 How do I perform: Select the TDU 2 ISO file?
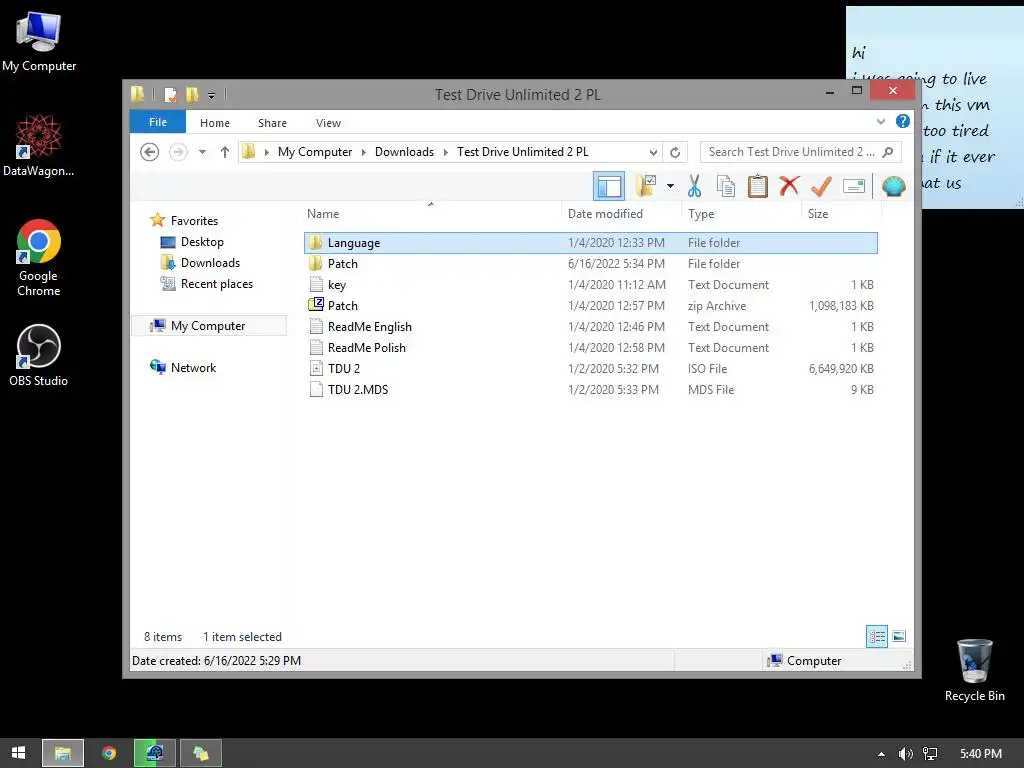[591, 368]
